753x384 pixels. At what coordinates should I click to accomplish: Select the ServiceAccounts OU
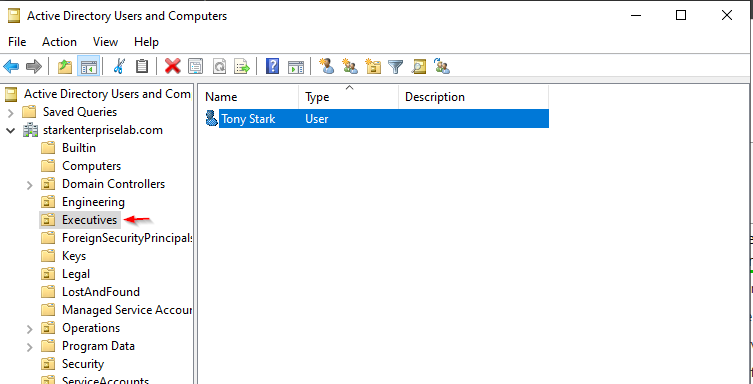[x=105, y=381]
